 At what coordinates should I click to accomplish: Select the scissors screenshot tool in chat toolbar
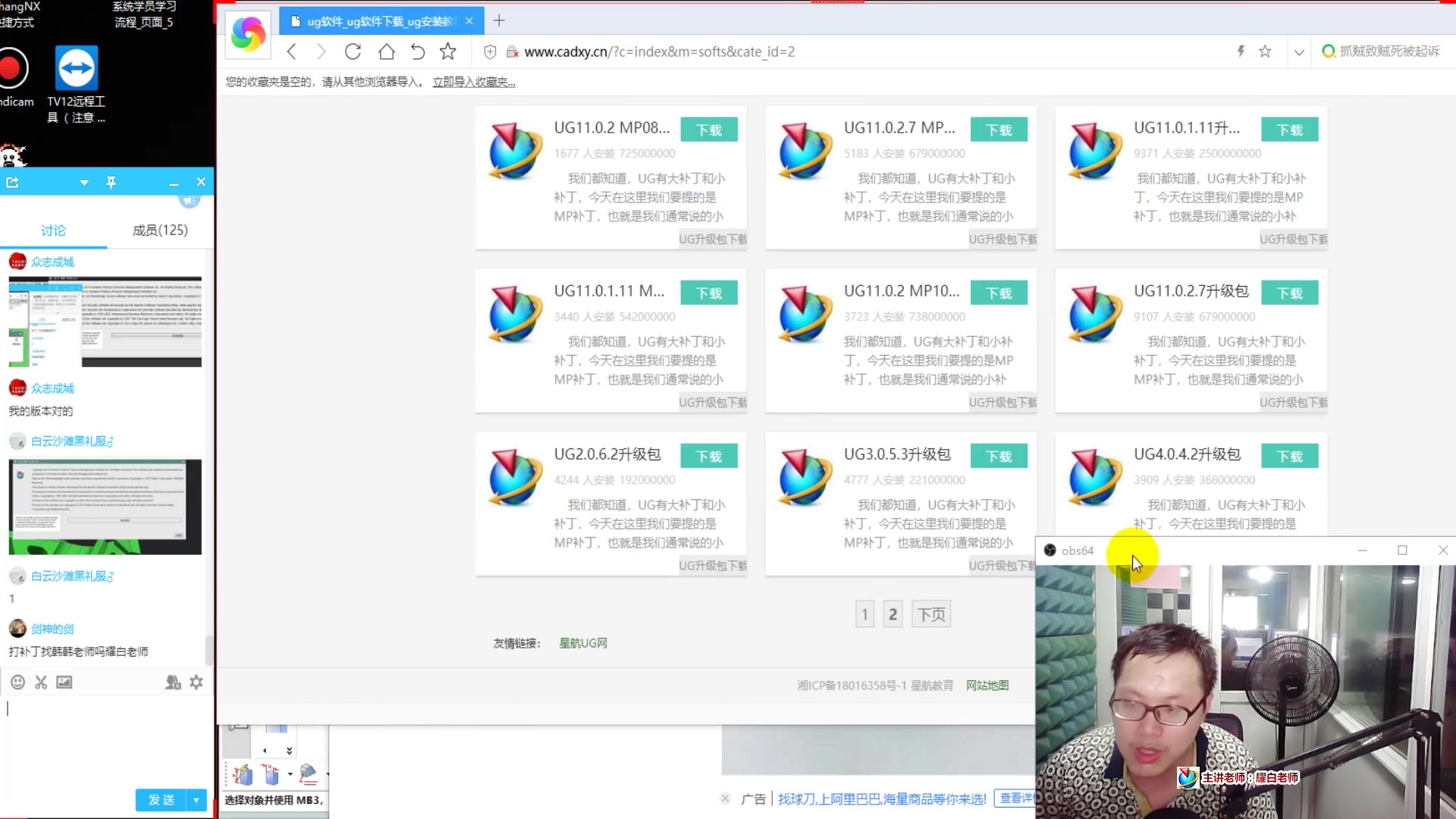pos(41,682)
